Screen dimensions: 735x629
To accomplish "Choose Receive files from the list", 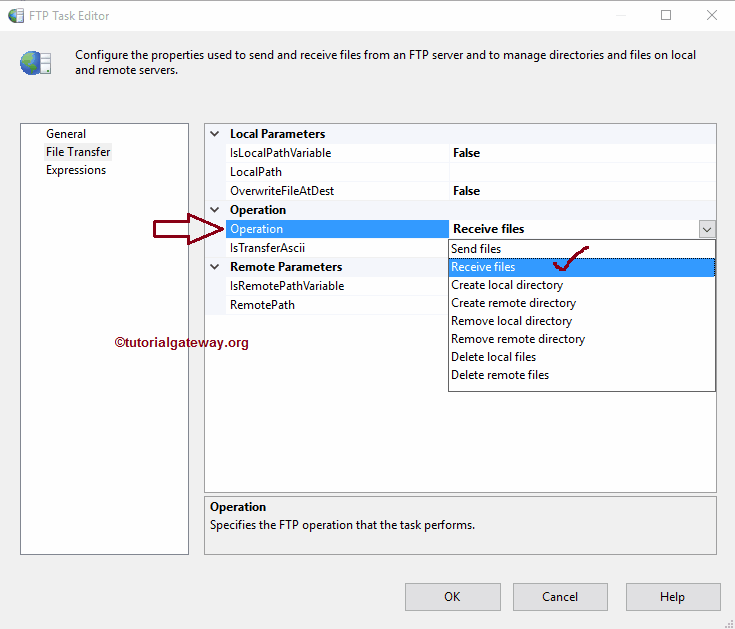I will click(581, 267).
